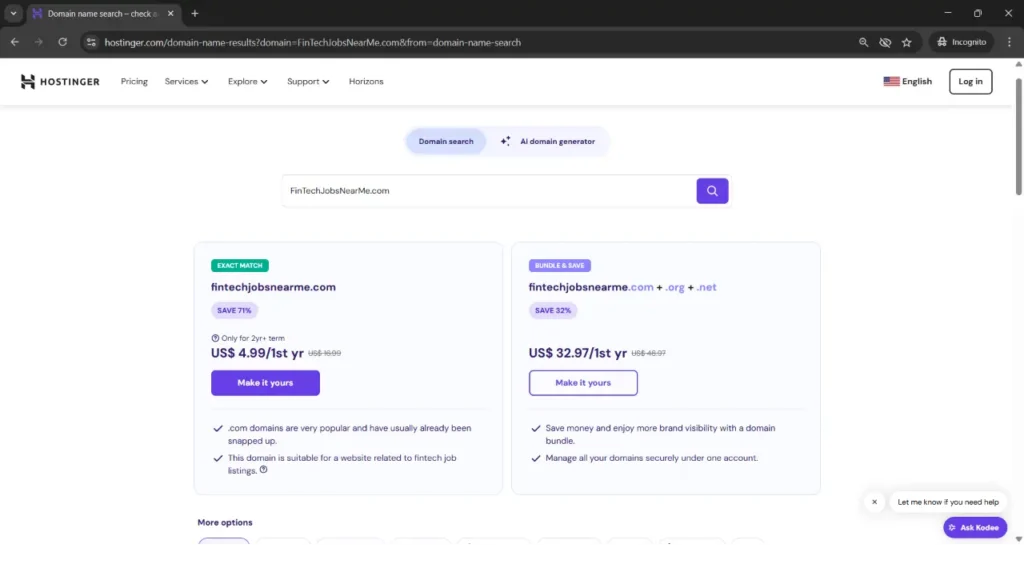Screen dimensions: 1024x576
Task: Click the page vertical scrollbar
Action: coord(1018,137)
